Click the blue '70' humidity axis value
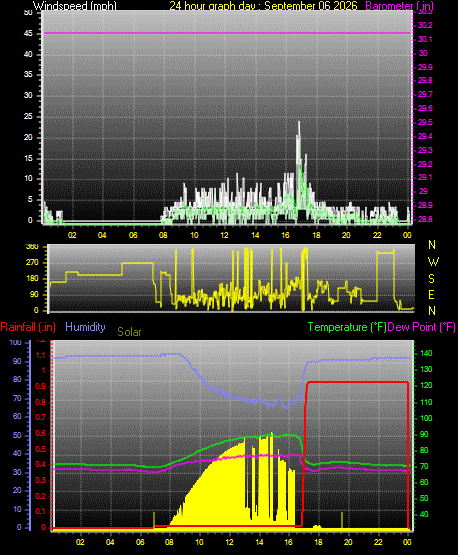 click(17, 399)
